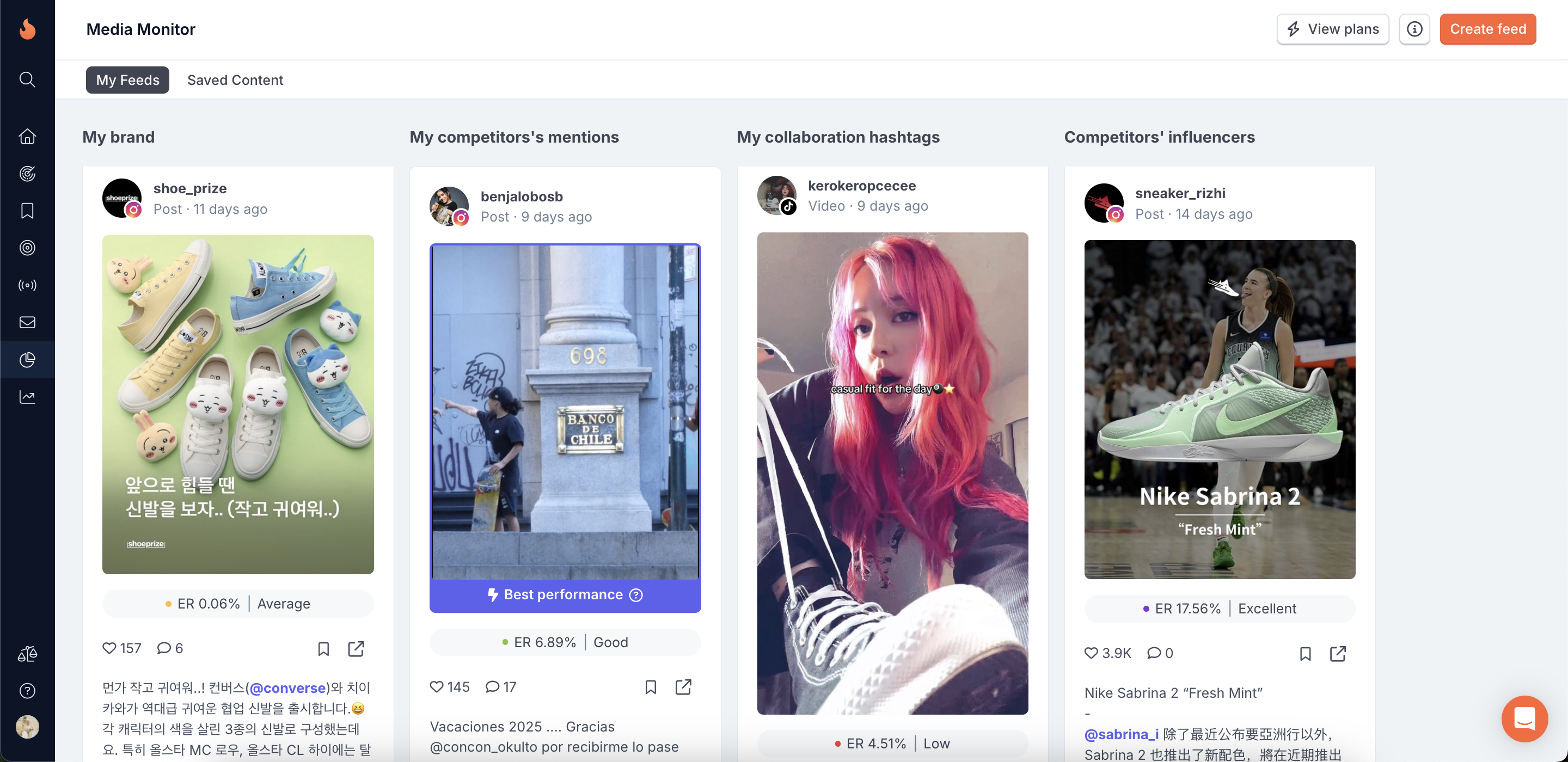Click the balance scale icon in sidebar
The width and height of the screenshot is (1568, 762).
[x=27, y=654]
